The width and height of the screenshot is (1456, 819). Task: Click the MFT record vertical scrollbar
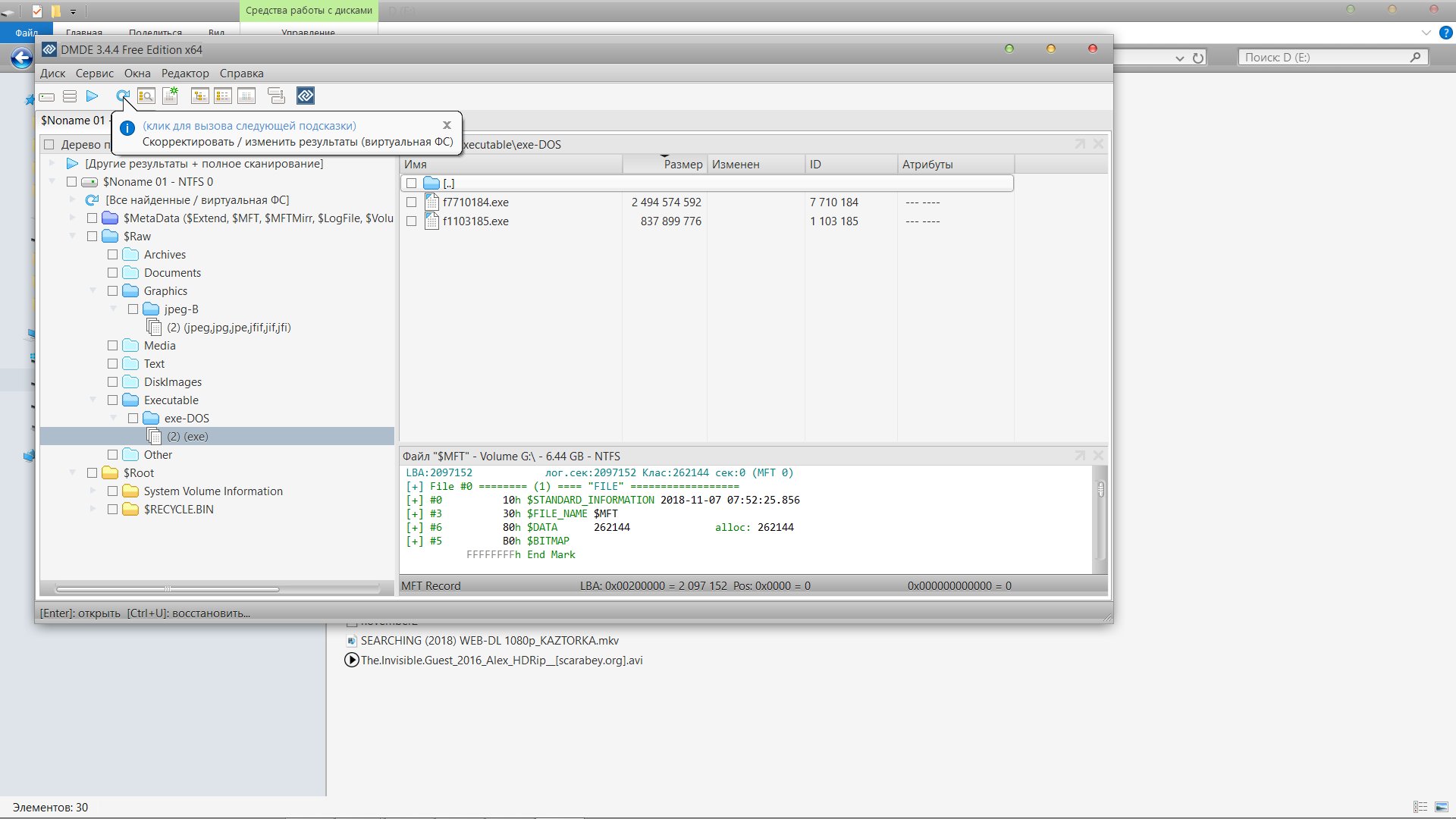(1100, 489)
